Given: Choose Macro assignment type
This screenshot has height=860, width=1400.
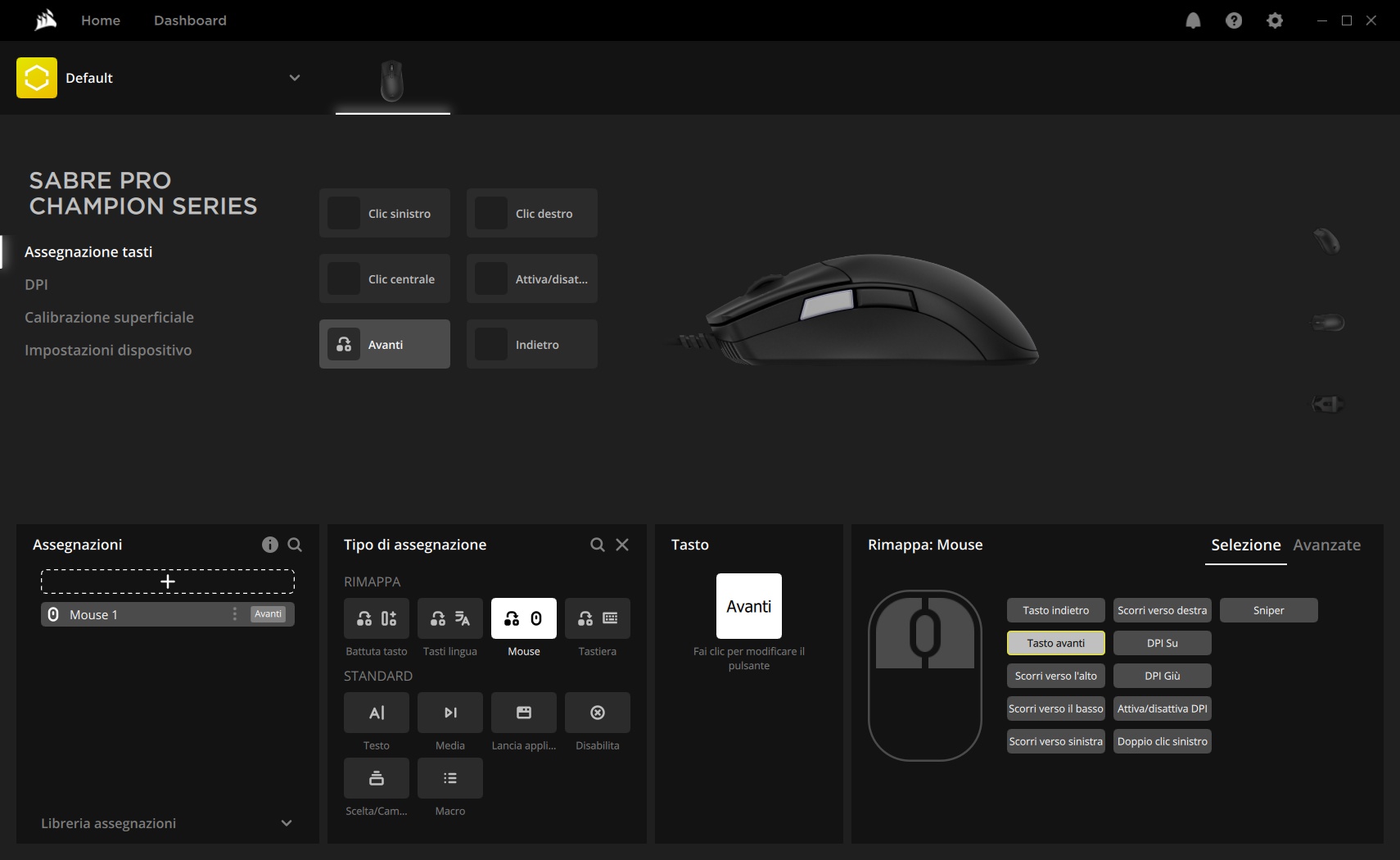Looking at the screenshot, I should [450, 778].
